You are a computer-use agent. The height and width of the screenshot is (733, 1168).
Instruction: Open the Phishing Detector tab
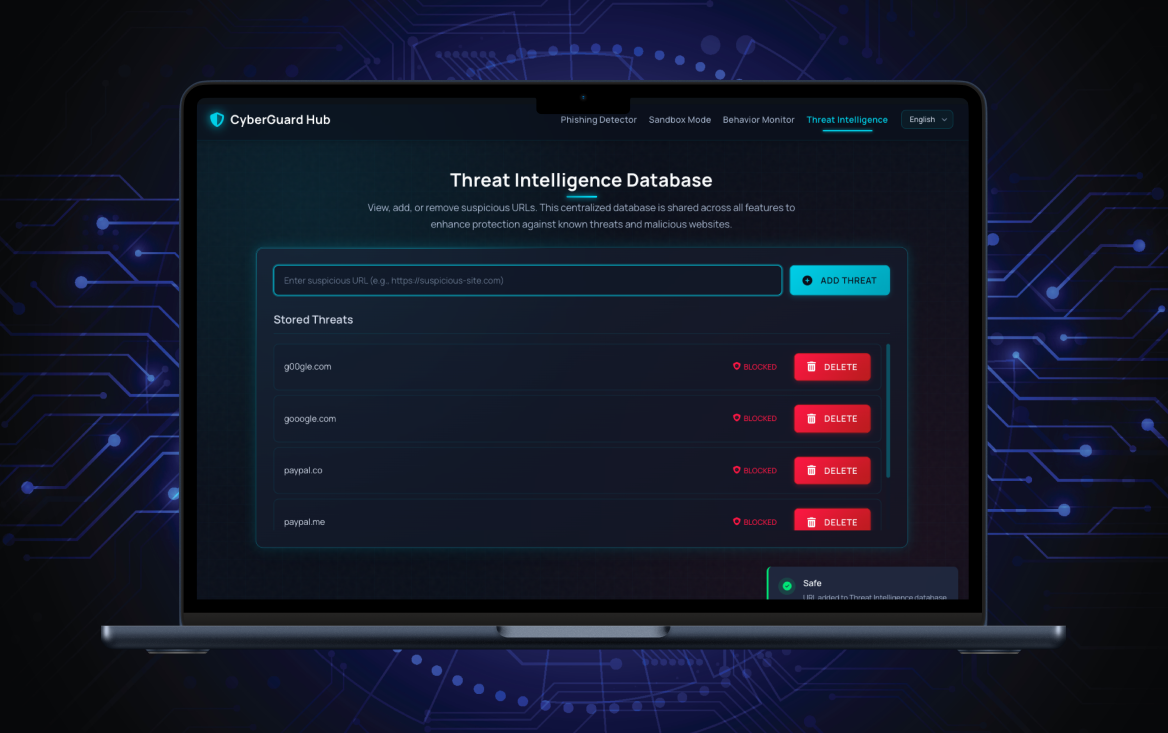(x=598, y=120)
